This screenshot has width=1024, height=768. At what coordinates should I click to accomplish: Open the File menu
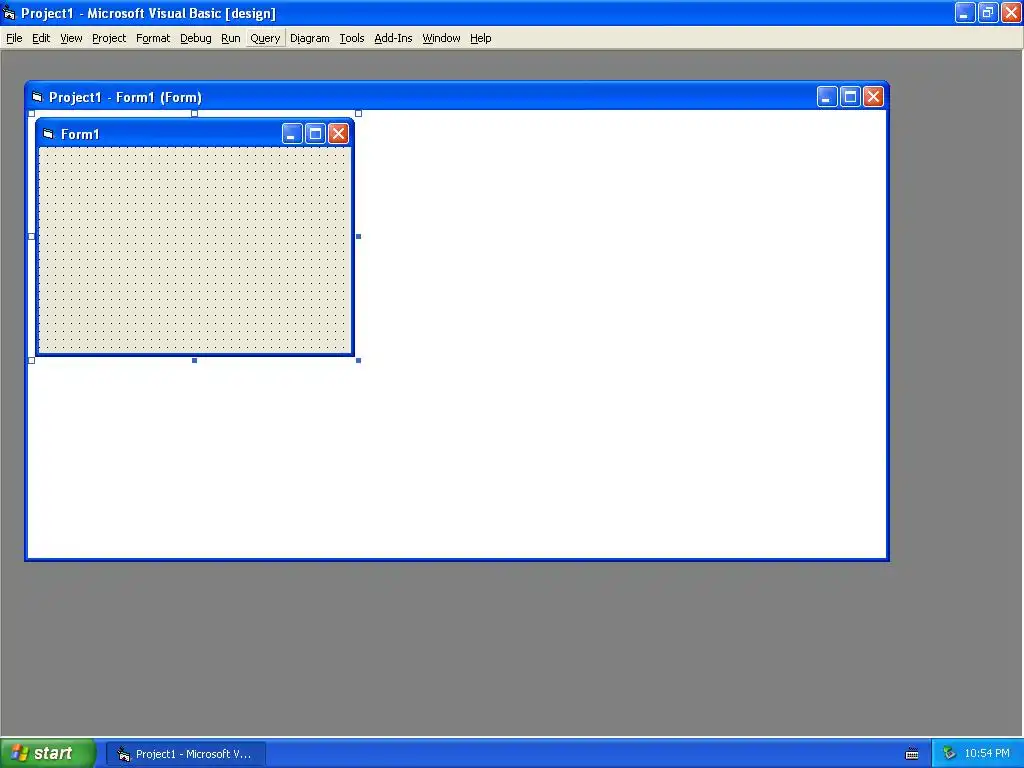click(x=14, y=39)
